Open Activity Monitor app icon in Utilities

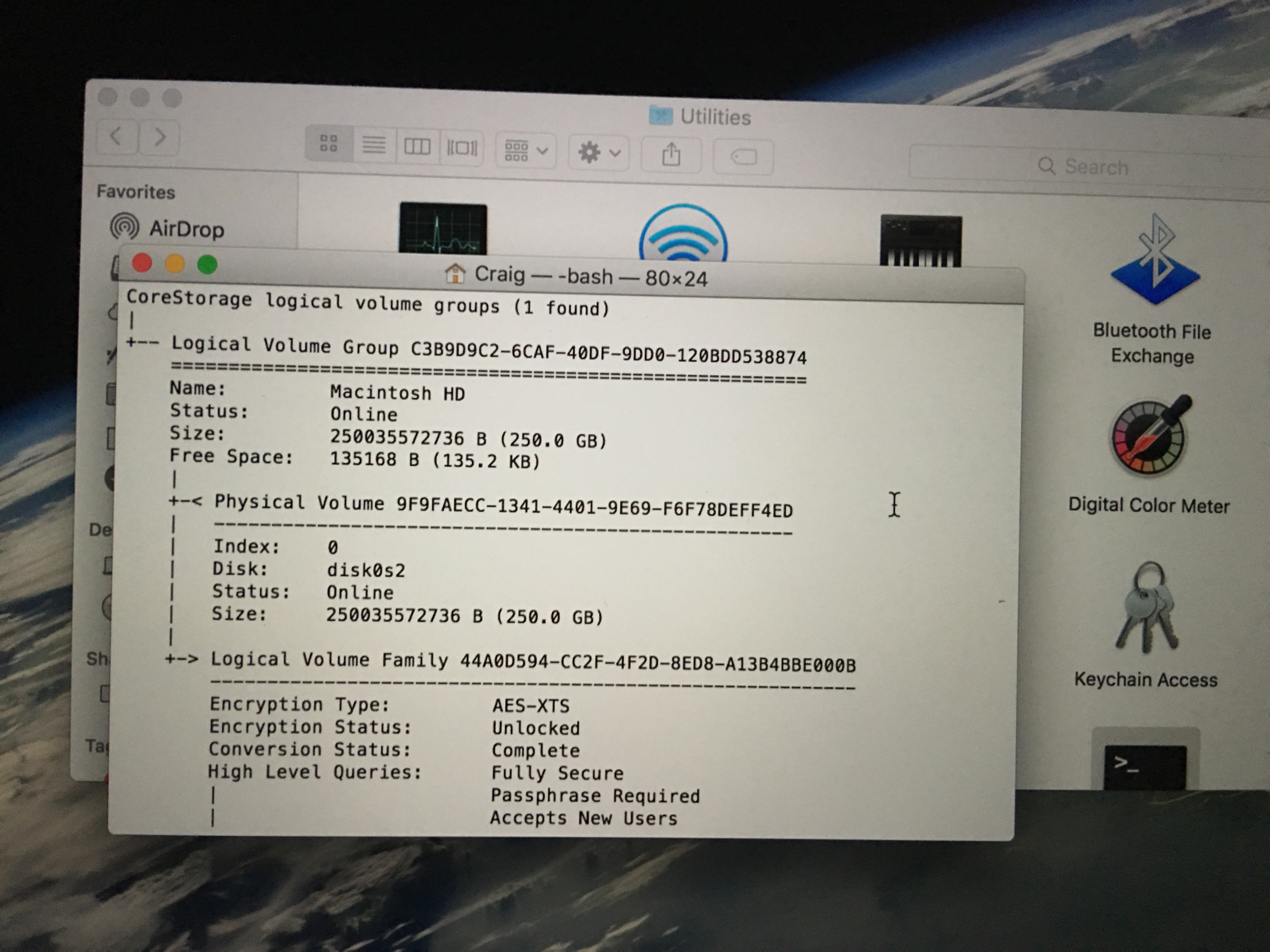(443, 228)
